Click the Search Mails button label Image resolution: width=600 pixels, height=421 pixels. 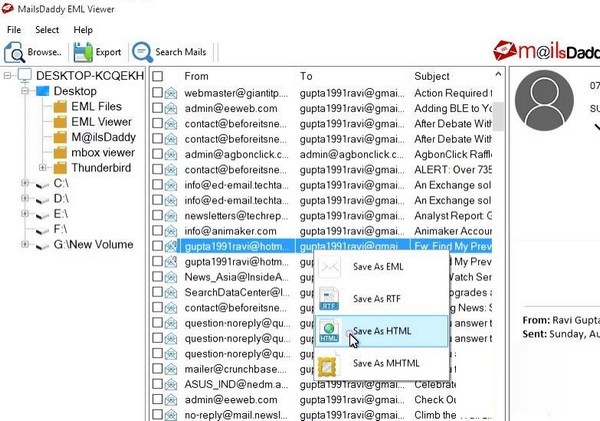click(x=181, y=52)
